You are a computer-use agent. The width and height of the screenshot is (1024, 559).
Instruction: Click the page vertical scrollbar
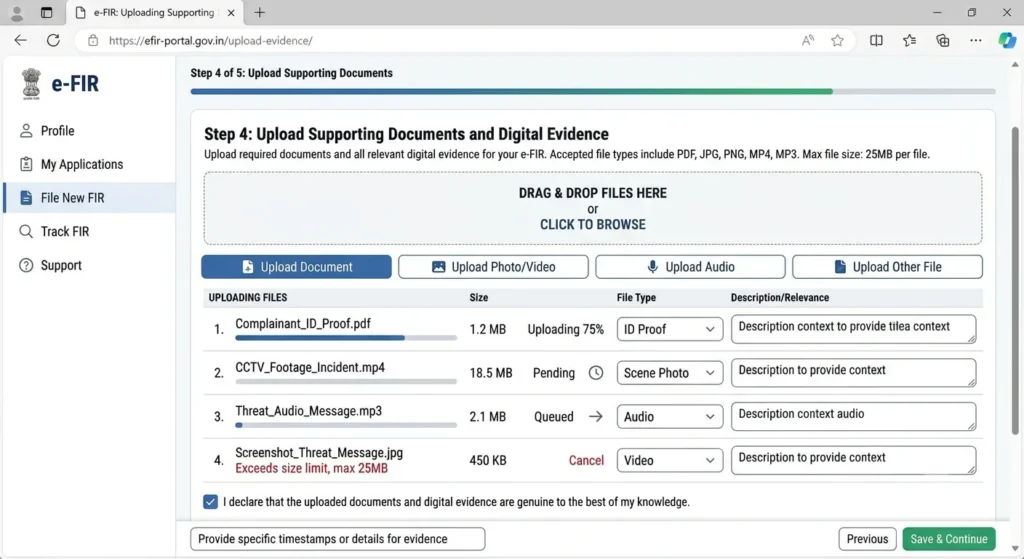point(1015,281)
